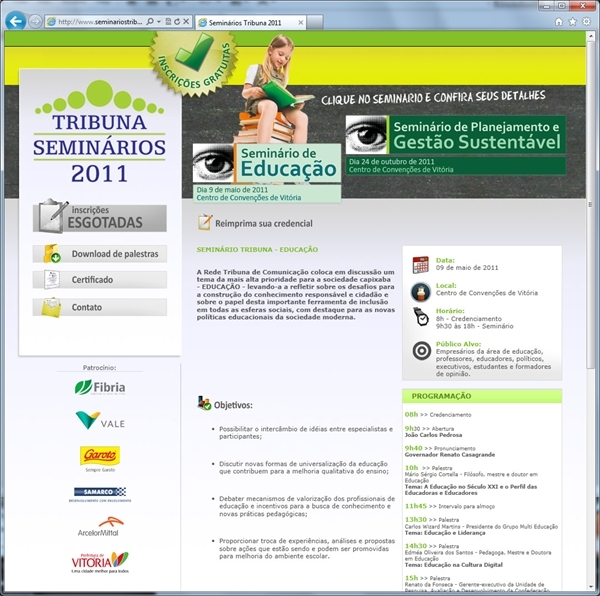Click the address bar URL field

[x=100, y=22]
